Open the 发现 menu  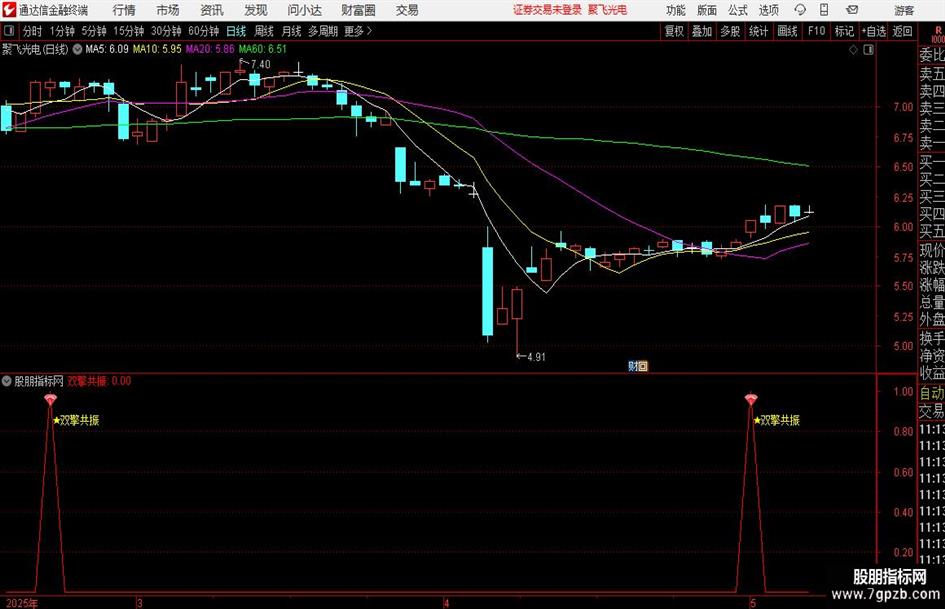click(256, 10)
